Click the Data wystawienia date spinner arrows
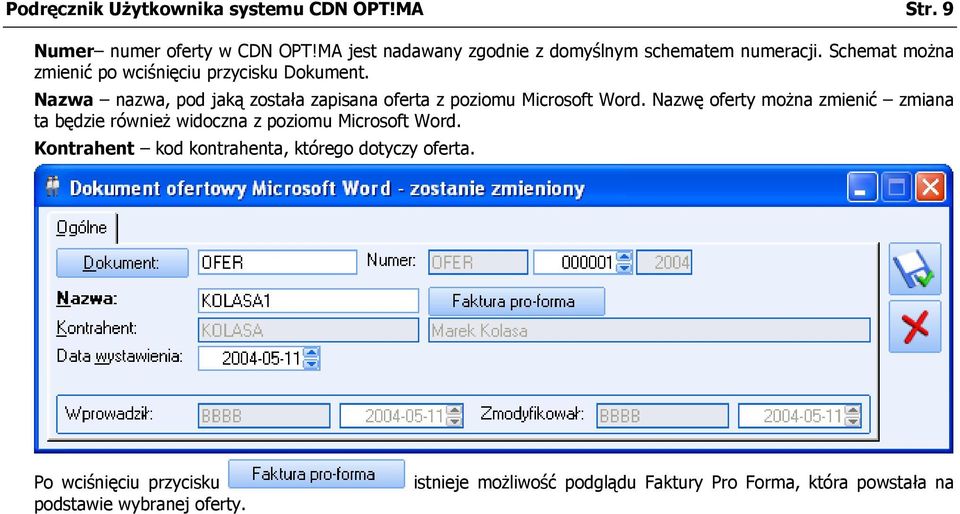Image resolution: width=960 pixels, height=514 pixels. pos(312,358)
